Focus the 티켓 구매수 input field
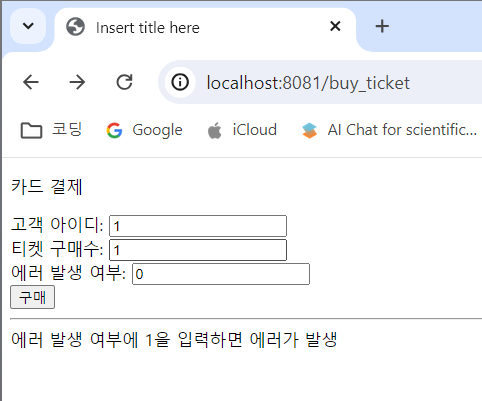Image resolution: width=482 pixels, height=401 pixels. (x=198, y=250)
